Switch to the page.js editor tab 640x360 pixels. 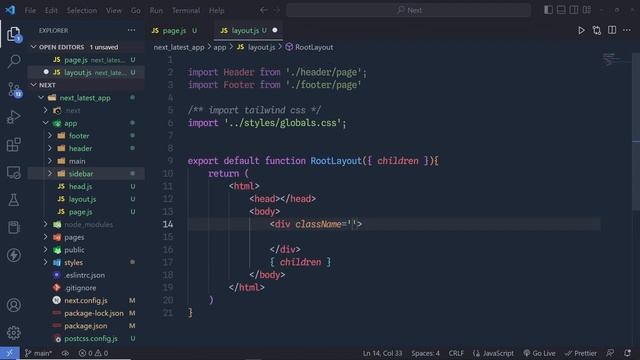click(x=178, y=30)
